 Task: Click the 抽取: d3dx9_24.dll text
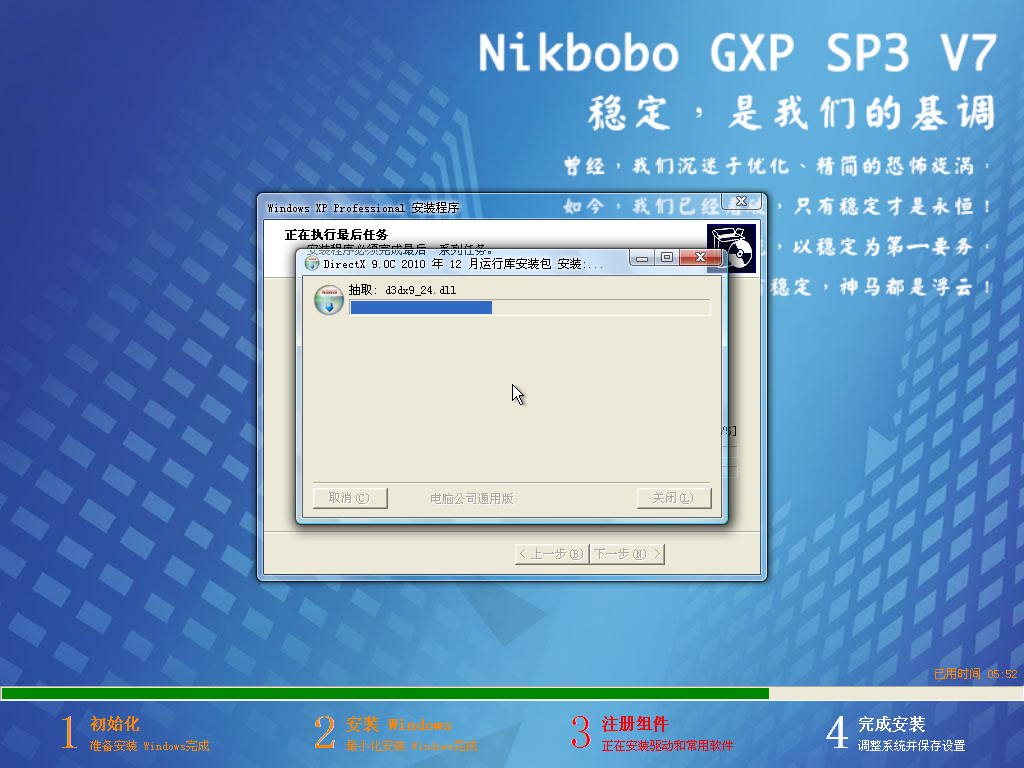[x=402, y=290]
